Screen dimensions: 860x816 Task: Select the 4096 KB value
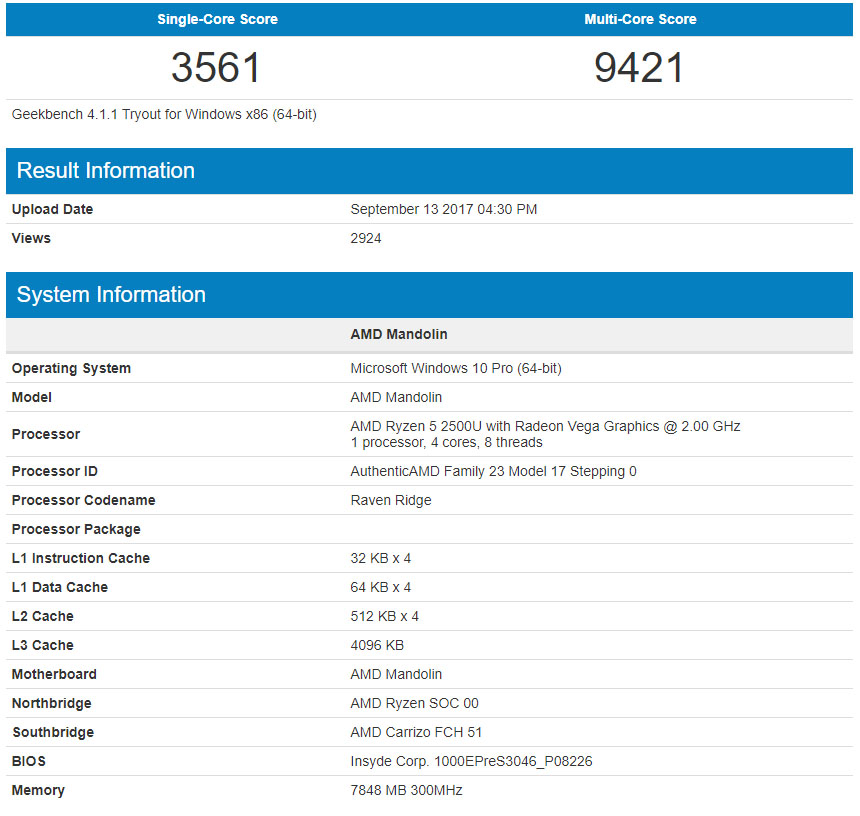(377, 645)
